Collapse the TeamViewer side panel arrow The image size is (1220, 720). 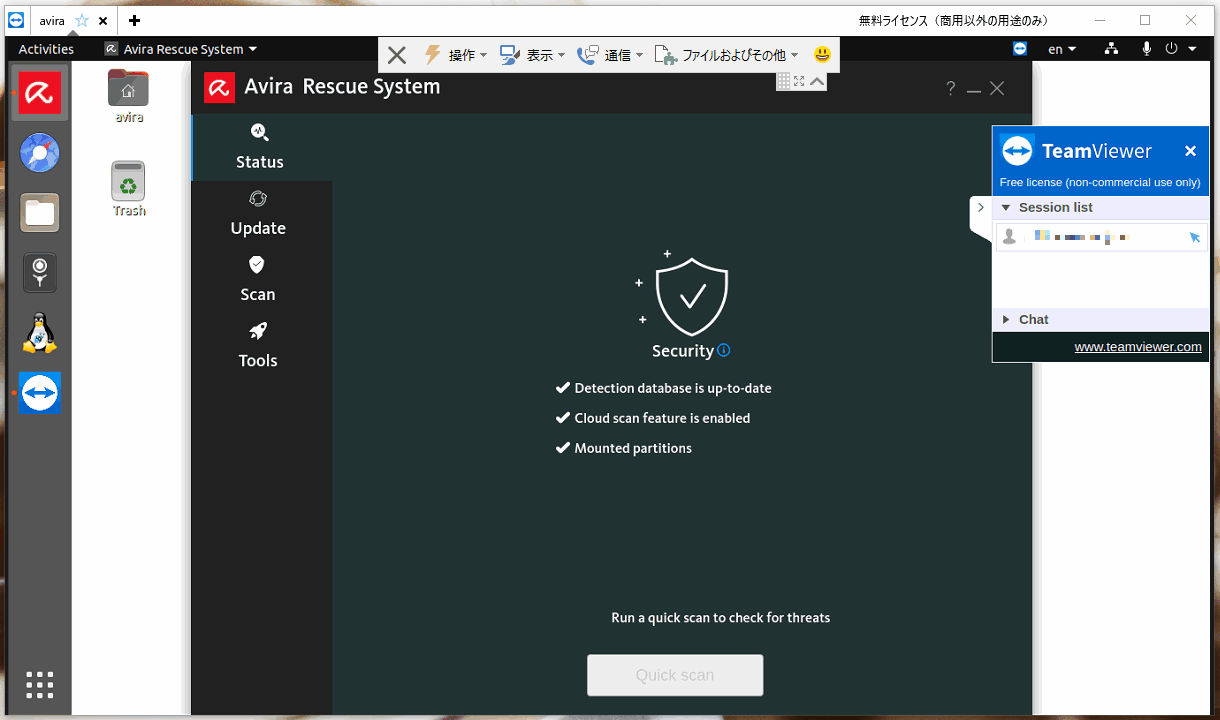pos(981,208)
